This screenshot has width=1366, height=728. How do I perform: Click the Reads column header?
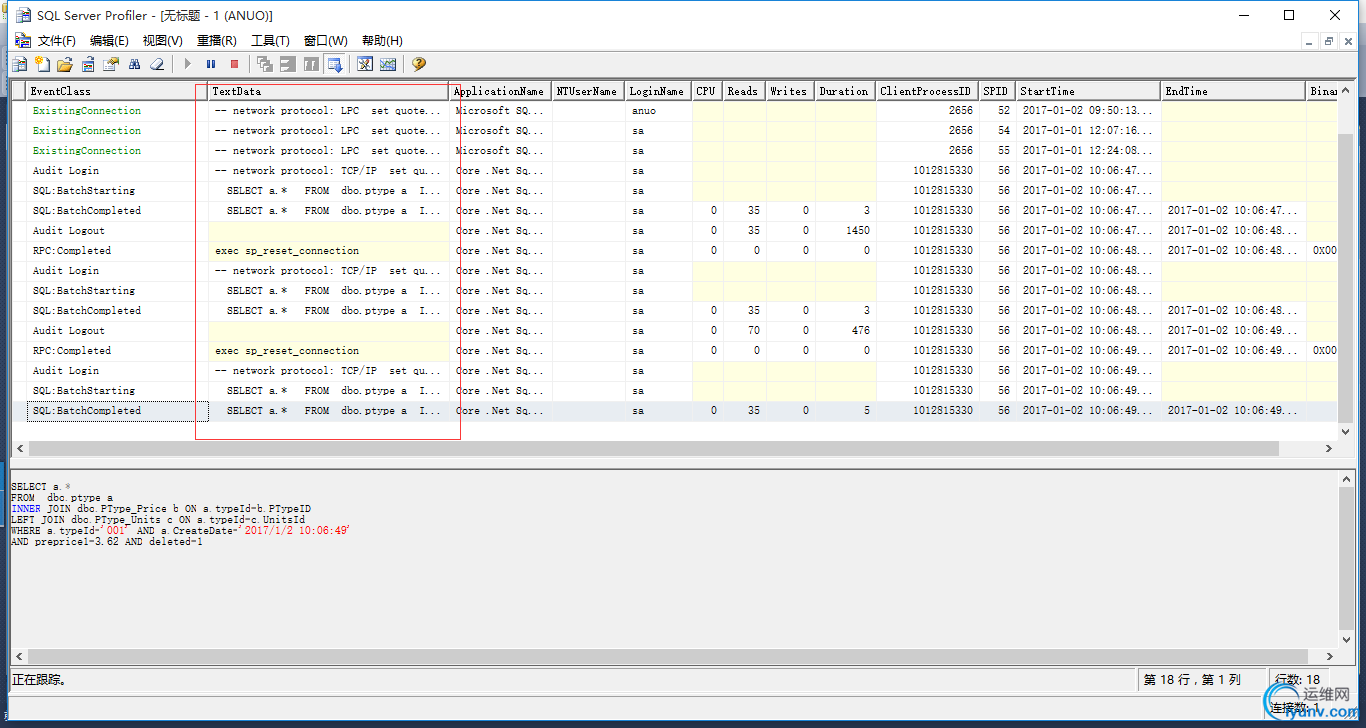[x=745, y=91]
